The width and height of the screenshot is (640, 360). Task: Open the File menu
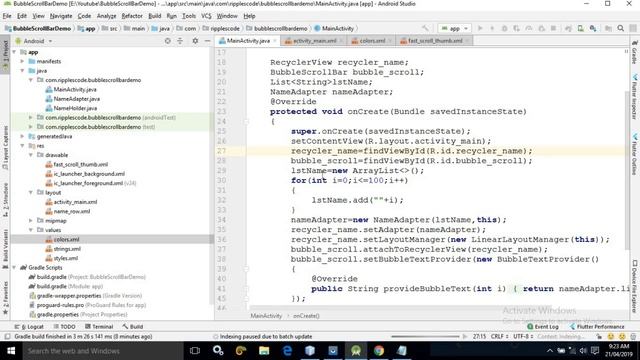7,16
